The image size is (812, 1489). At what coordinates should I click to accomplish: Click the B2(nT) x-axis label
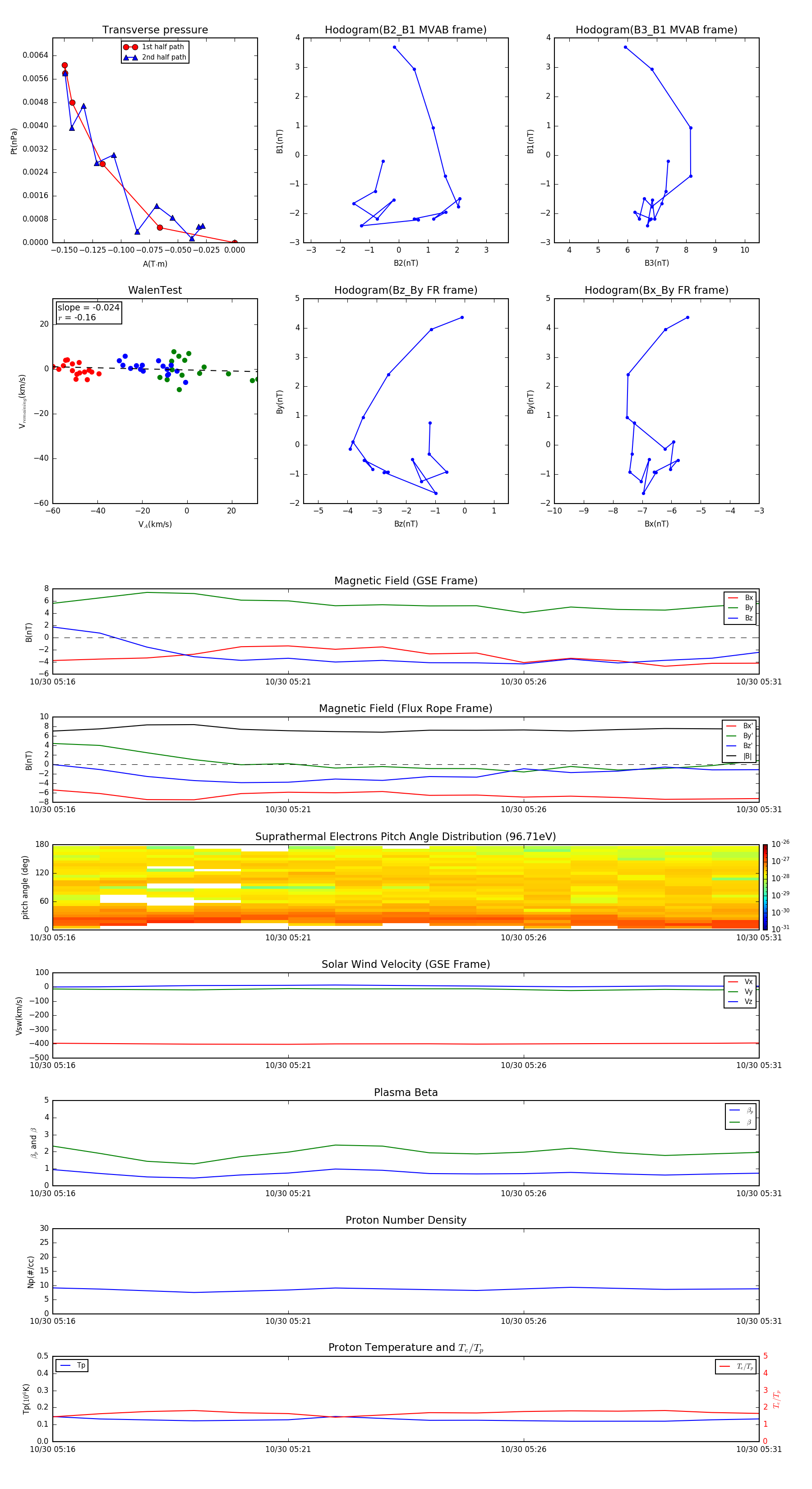coord(406,263)
